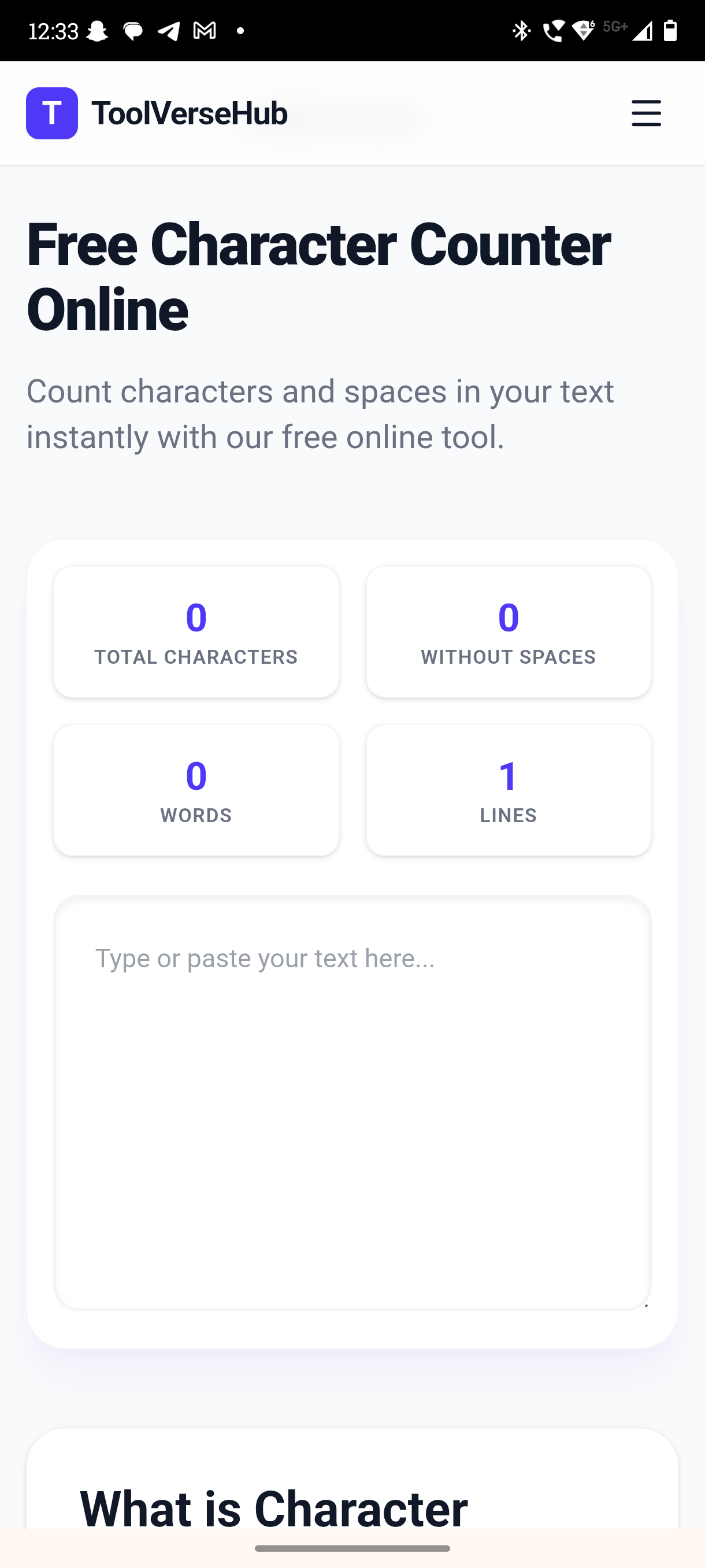Focus the 'Type or paste your text here' box
The width and height of the screenshot is (705, 1568).
coord(352,1102)
